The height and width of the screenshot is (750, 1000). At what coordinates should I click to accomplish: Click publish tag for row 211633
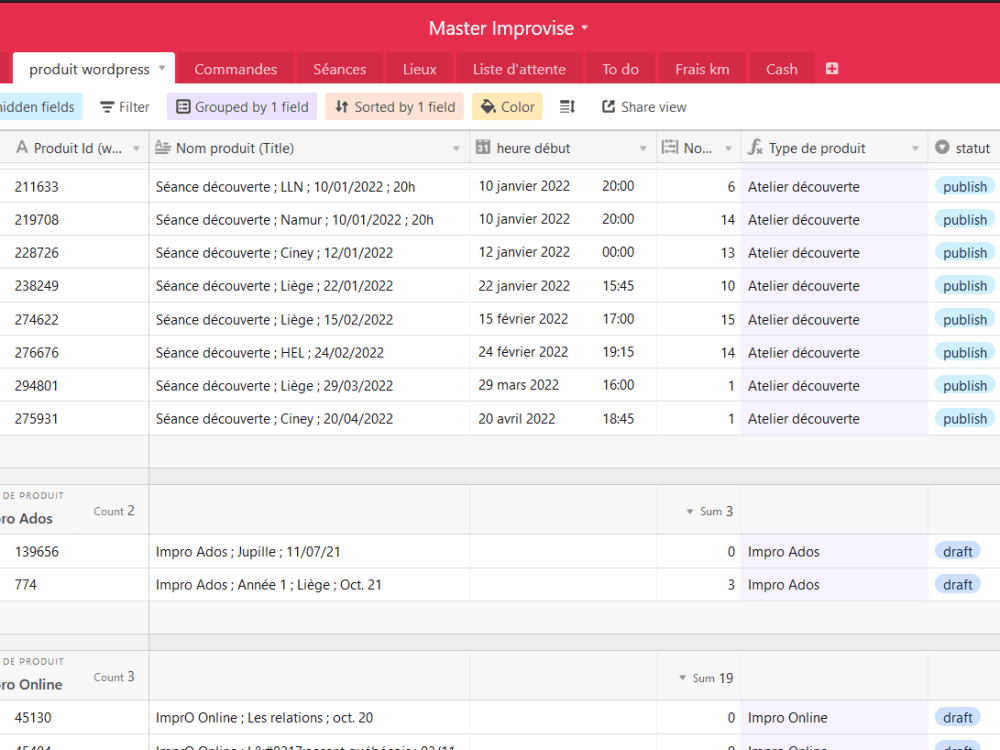pos(964,187)
